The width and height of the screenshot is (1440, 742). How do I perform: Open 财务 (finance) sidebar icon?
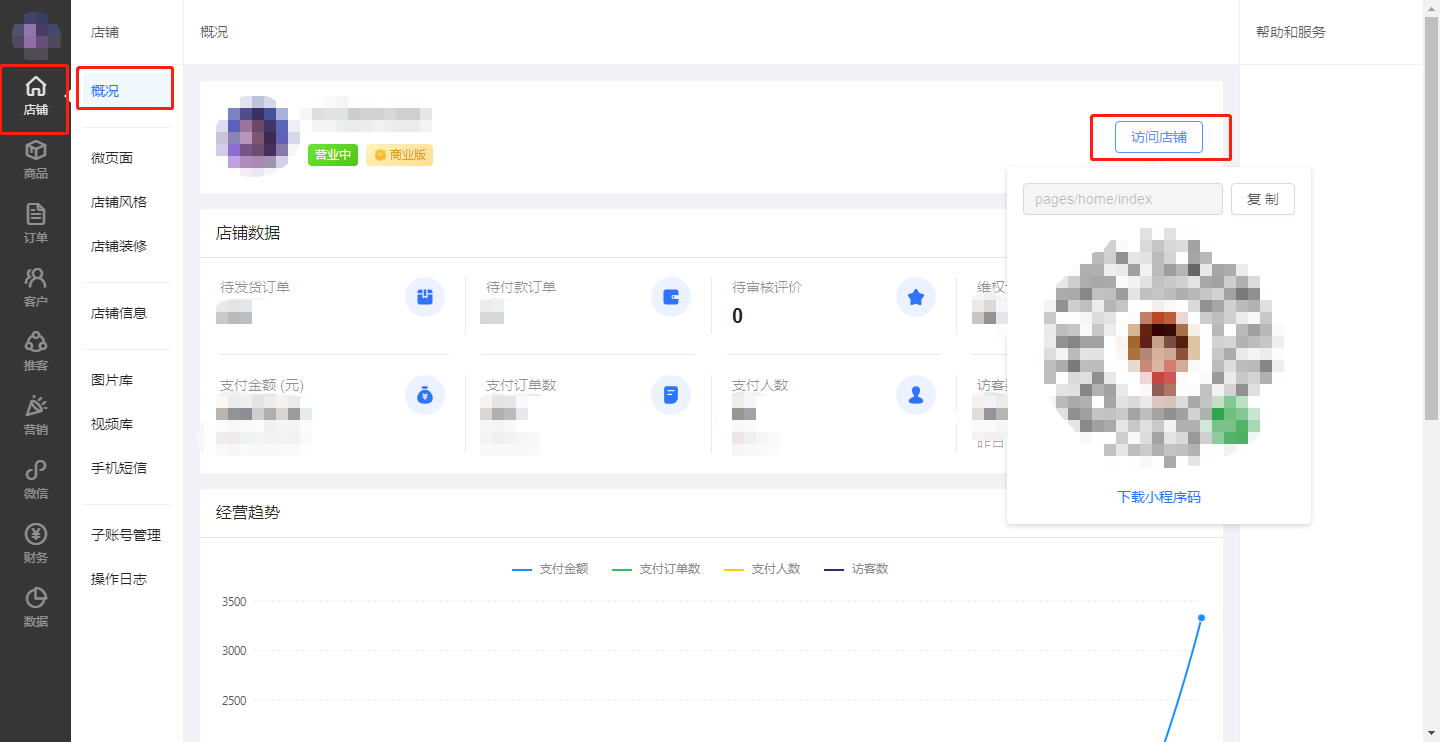35,544
